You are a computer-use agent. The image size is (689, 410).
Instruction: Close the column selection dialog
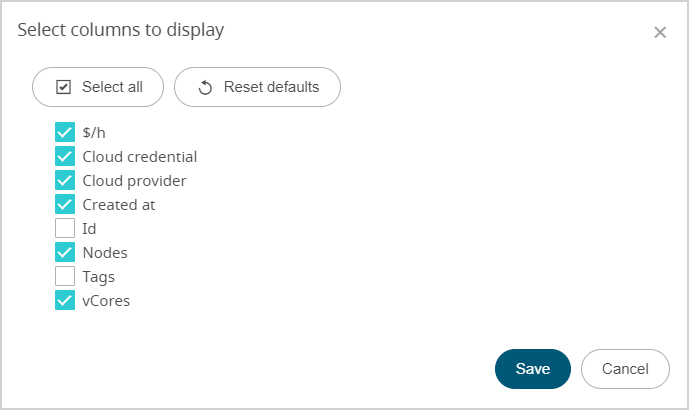660,32
